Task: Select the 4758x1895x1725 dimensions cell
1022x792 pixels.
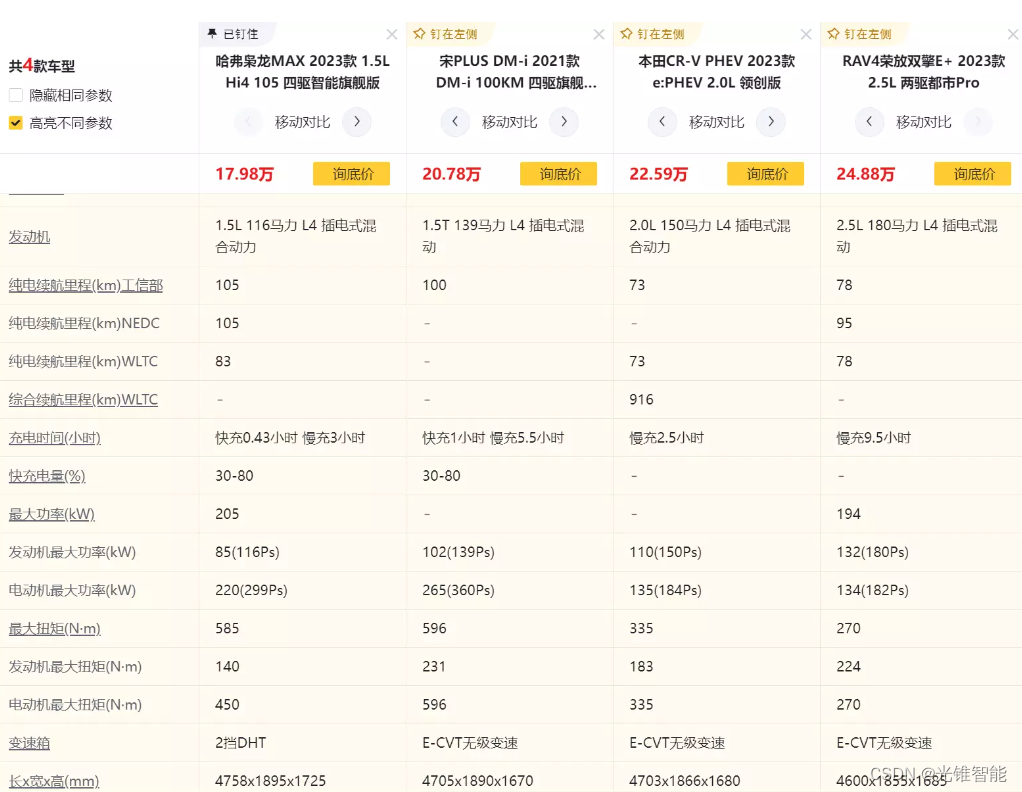Action: pos(270,781)
